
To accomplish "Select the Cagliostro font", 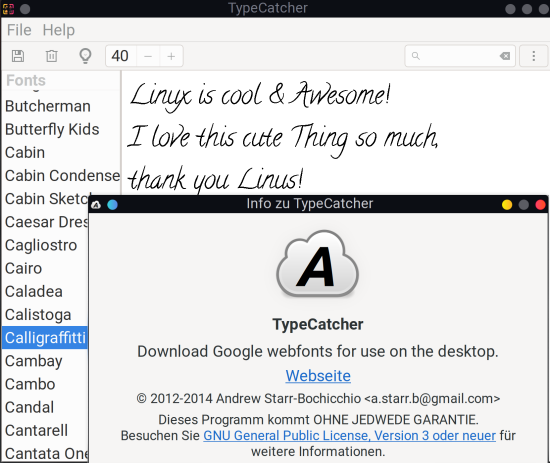I will tap(46, 245).
